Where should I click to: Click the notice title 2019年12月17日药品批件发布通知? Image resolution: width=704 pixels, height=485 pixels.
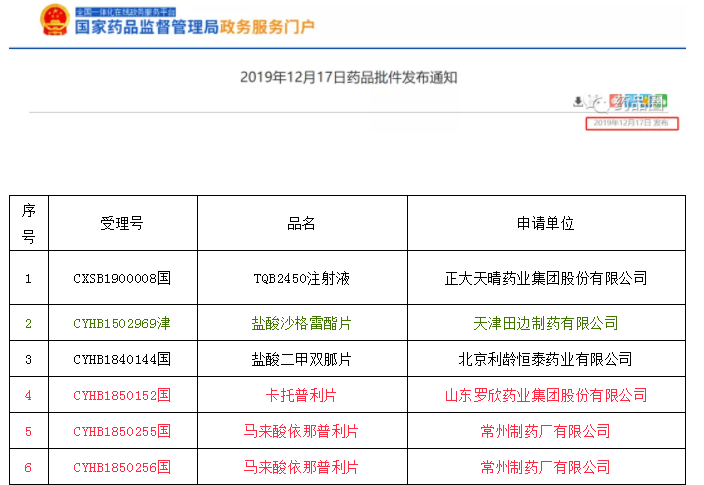coord(349,77)
